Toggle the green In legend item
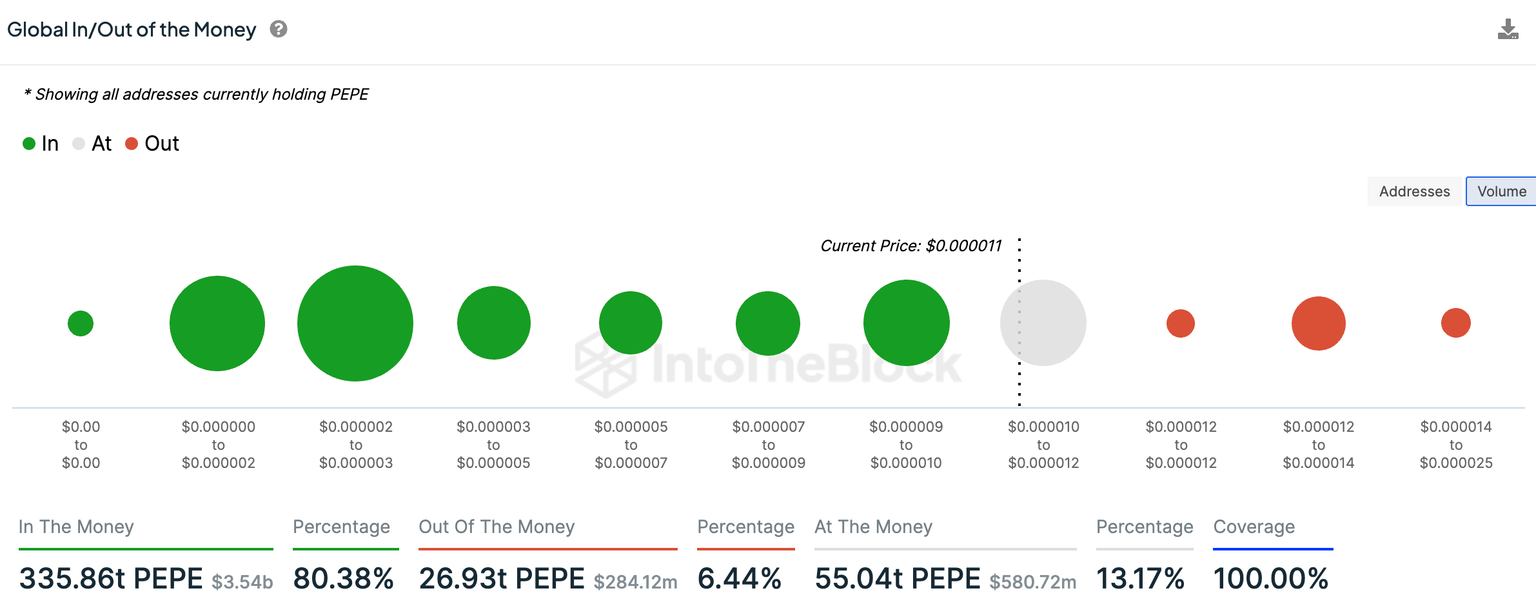 tap(41, 144)
